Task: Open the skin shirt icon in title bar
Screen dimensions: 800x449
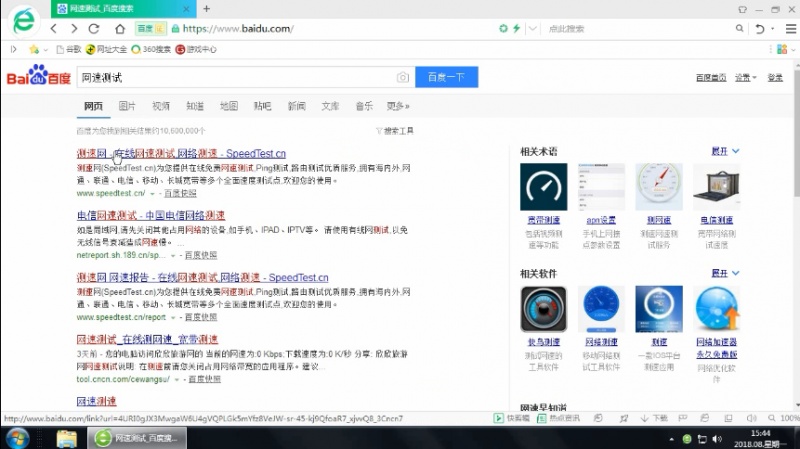Action: (742, 9)
